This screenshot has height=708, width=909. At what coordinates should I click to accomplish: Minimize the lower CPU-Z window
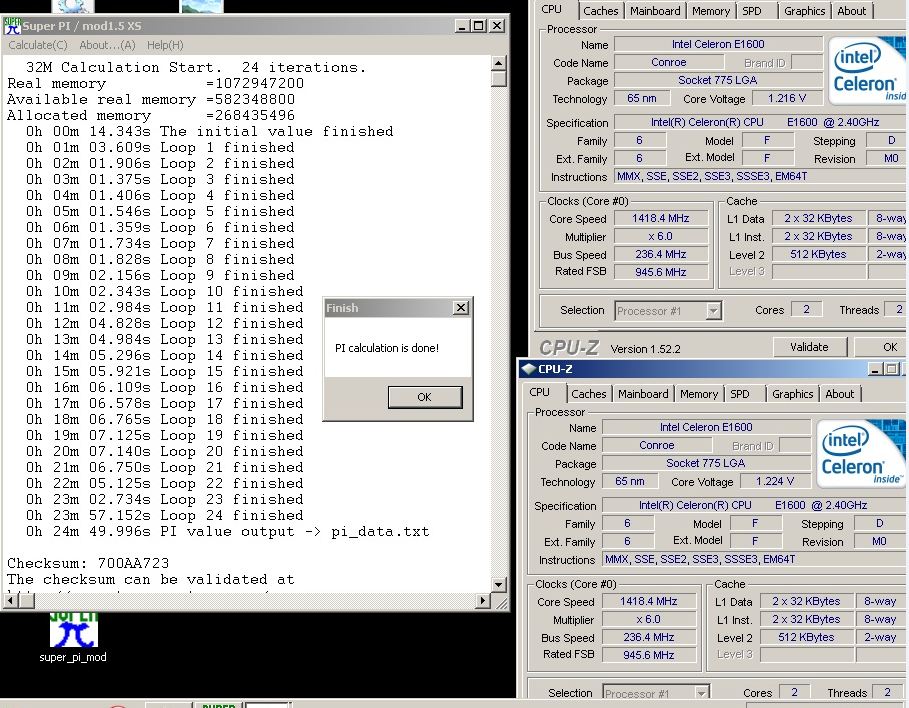pyautogui.click(x=875, y=369)
